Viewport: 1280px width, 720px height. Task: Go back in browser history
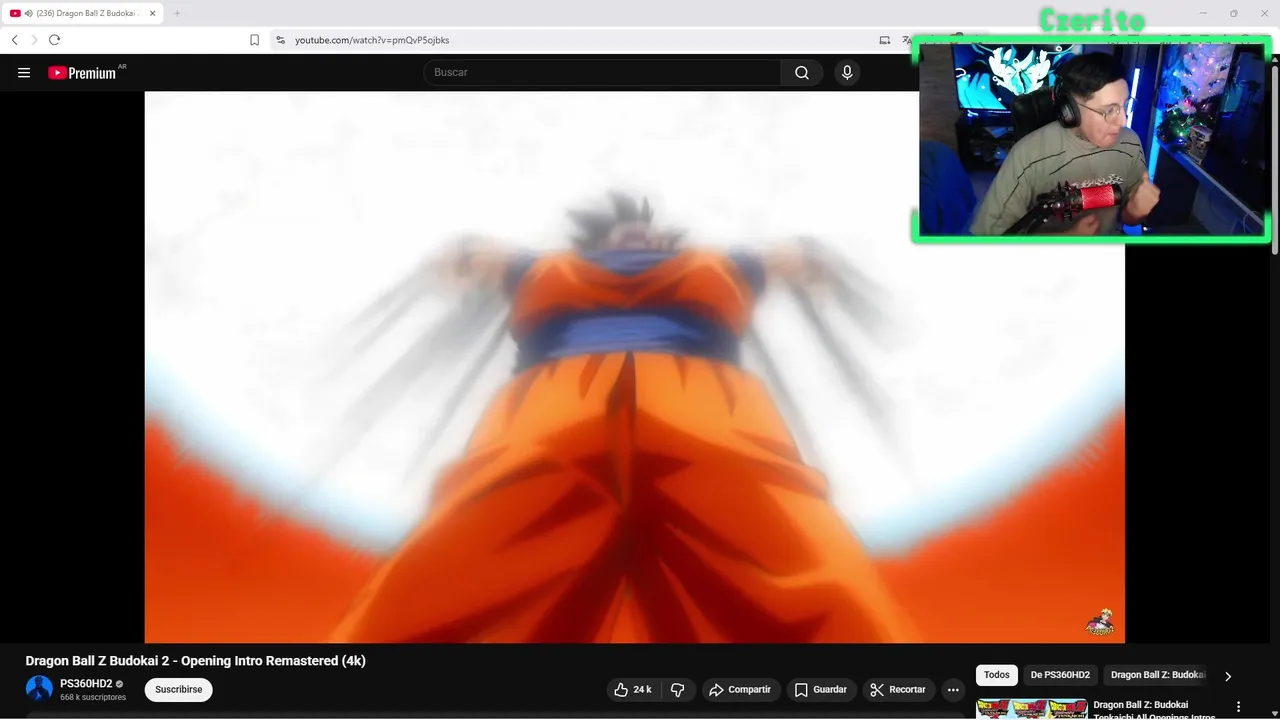point(15,40)
